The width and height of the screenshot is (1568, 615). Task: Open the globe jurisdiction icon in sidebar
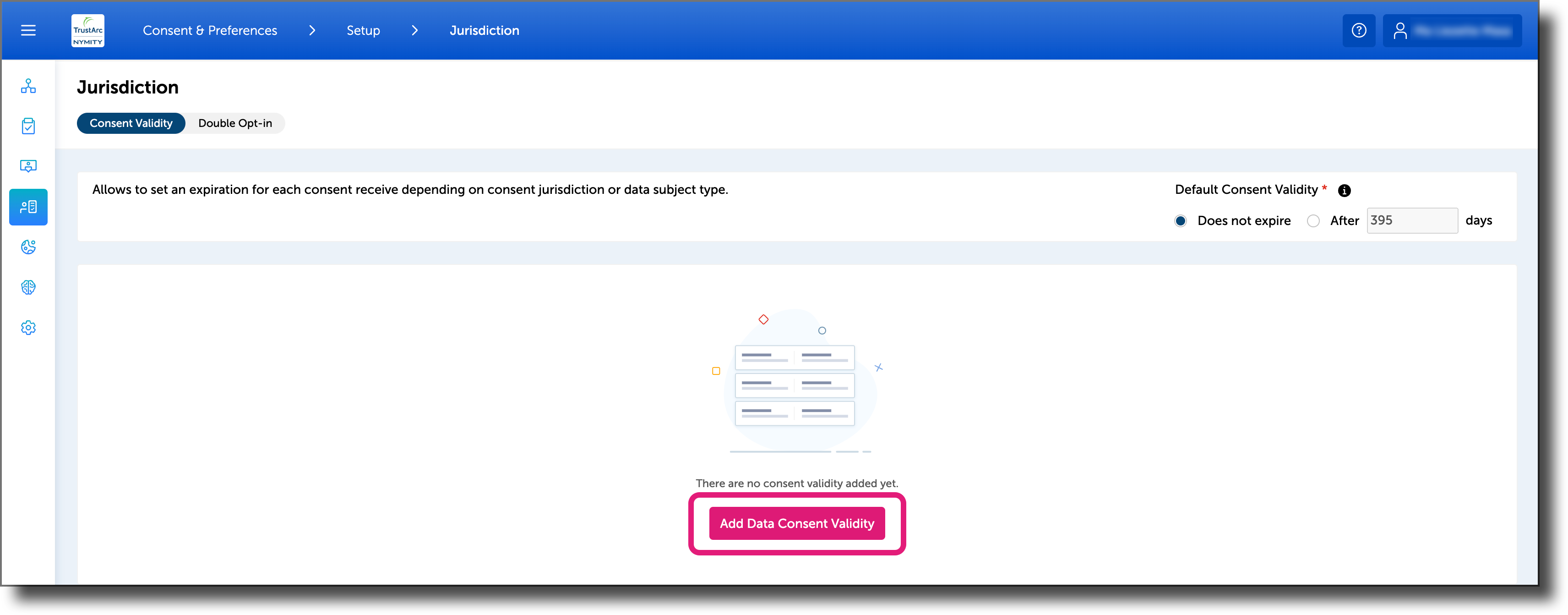(28, 247)
